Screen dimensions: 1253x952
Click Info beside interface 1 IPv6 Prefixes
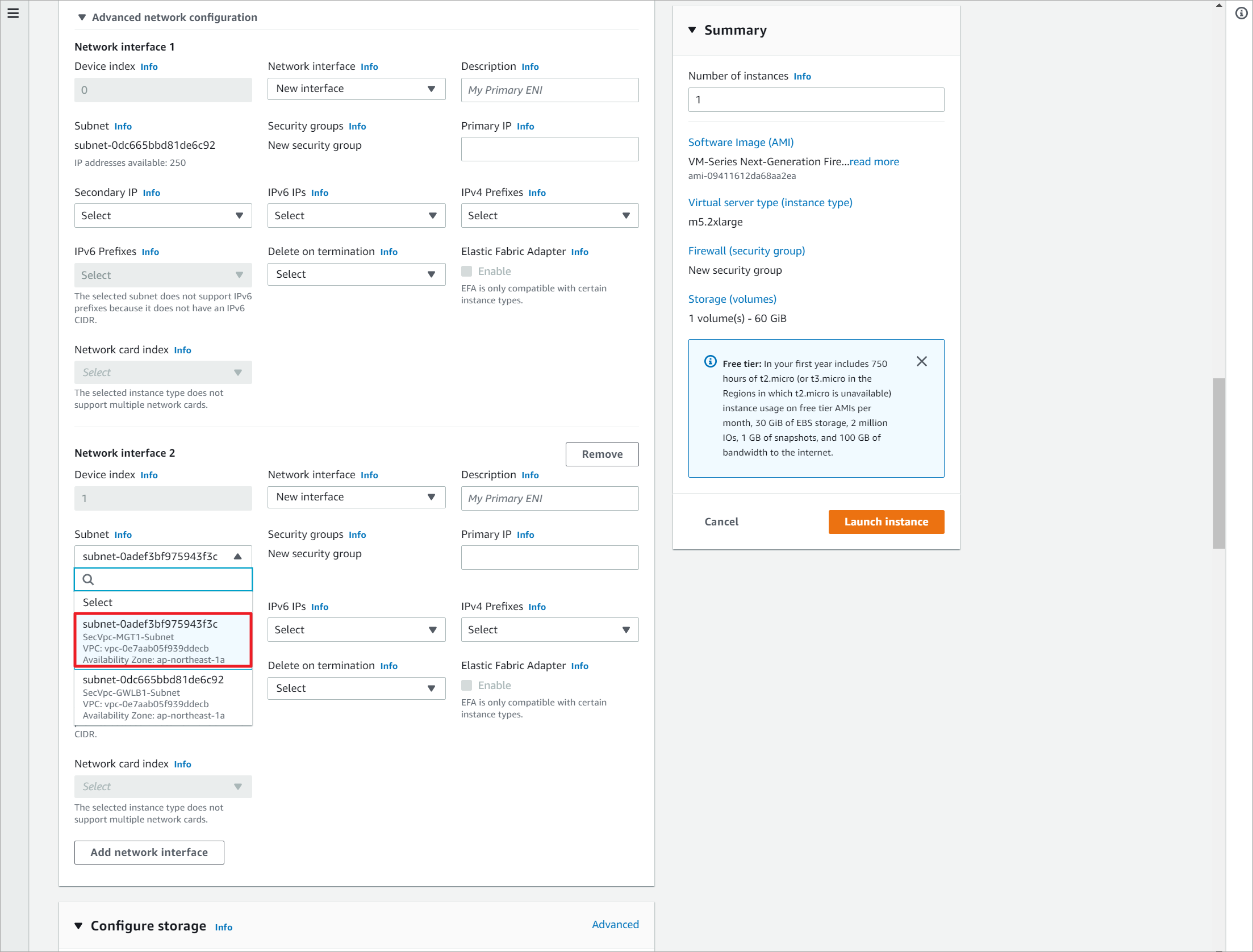[x=150, y=252]
